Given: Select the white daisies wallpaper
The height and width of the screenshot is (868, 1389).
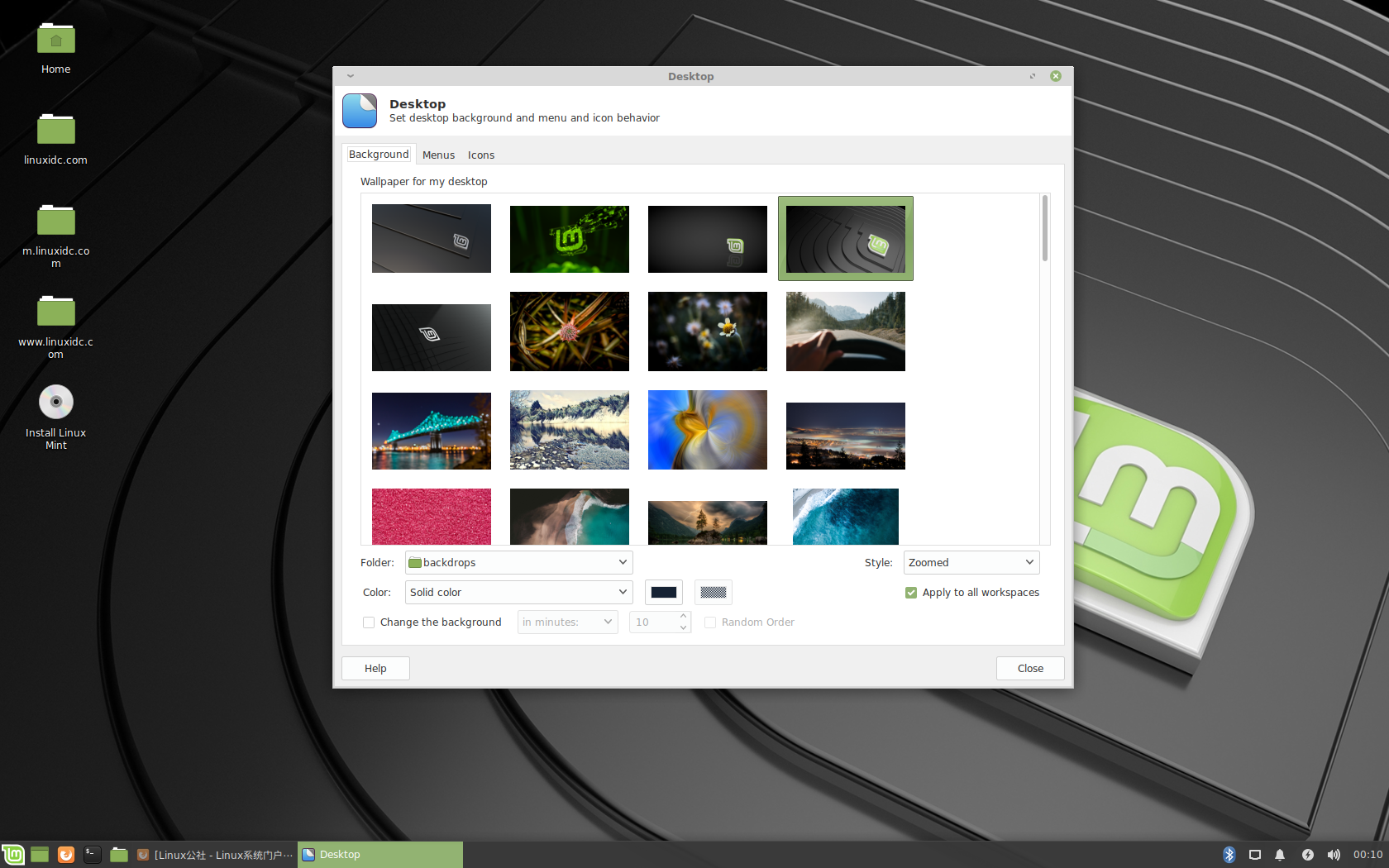Looking at the screenshot, I should tap(708, 331).
